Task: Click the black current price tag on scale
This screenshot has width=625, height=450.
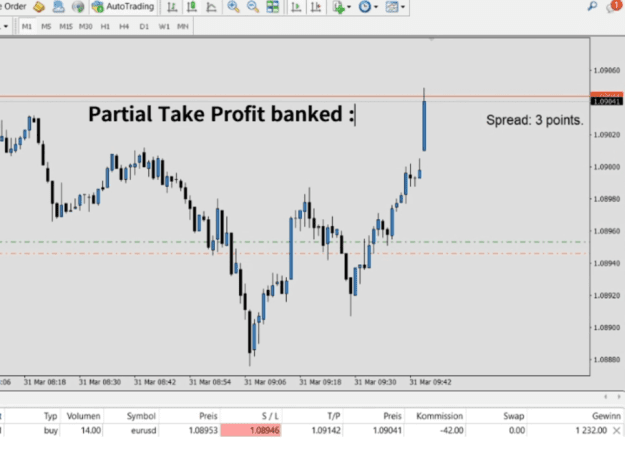Action: (x=606, y=102)
